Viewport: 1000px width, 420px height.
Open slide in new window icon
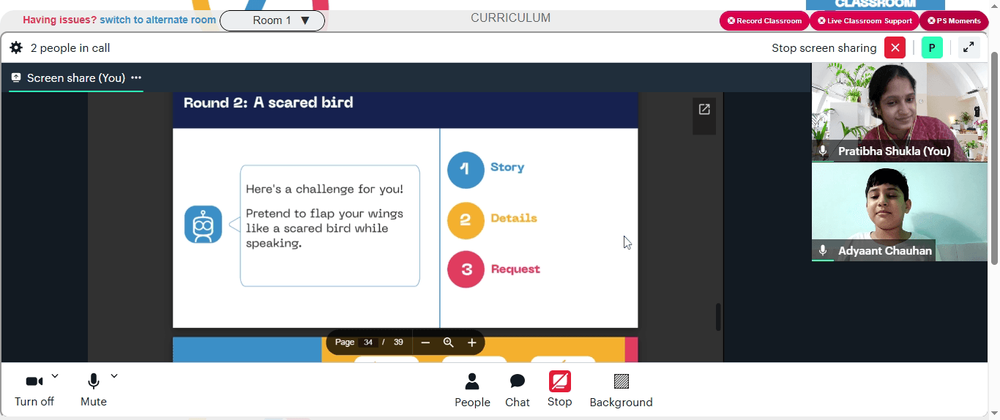pyautogui.click(x=704, y=110)
